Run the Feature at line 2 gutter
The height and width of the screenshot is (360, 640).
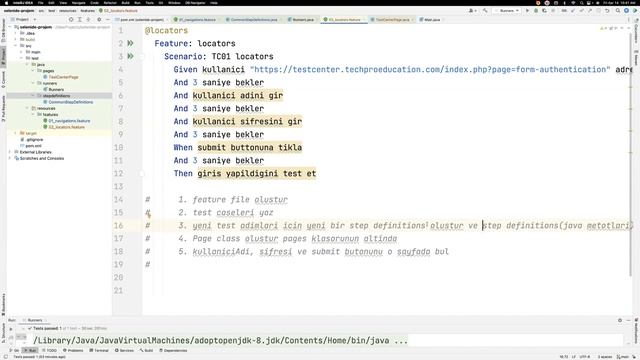pos(130,43)
